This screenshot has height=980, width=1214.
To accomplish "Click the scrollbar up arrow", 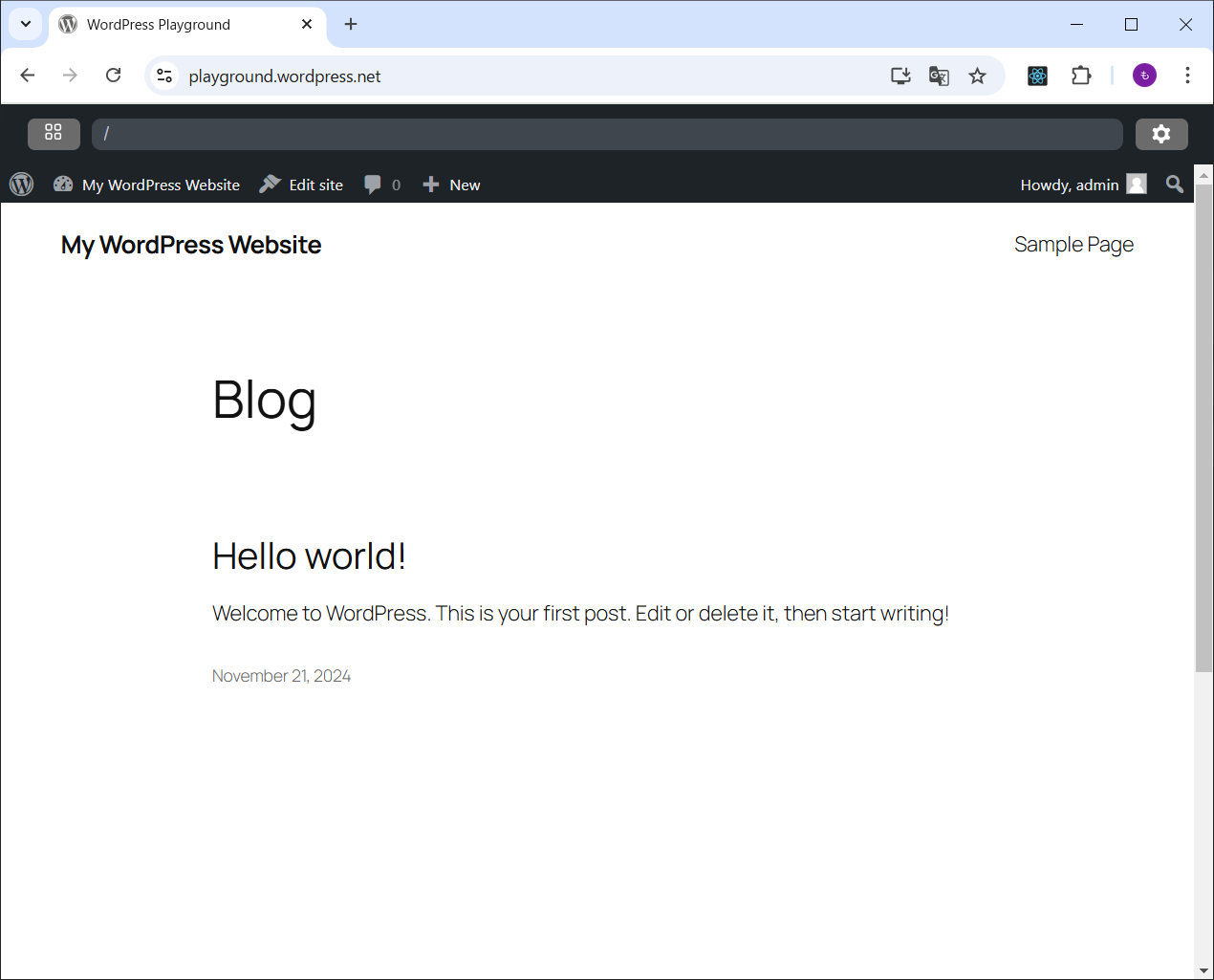I will 1204,175.
